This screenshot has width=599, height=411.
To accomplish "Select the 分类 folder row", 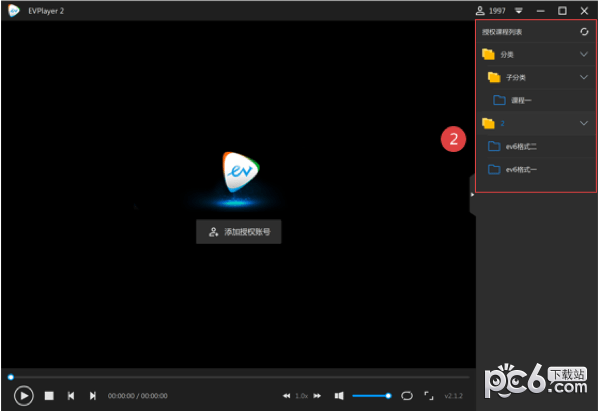I will (x=536, y=54).
